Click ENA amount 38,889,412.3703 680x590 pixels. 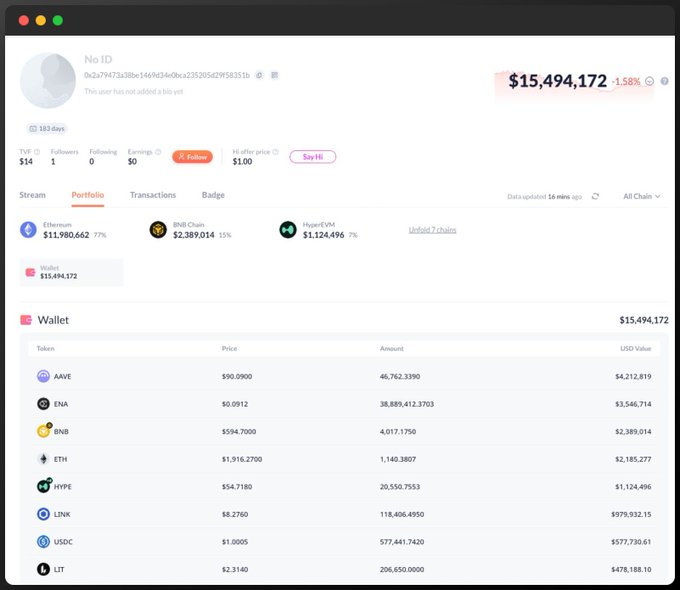tap(407, 404)
